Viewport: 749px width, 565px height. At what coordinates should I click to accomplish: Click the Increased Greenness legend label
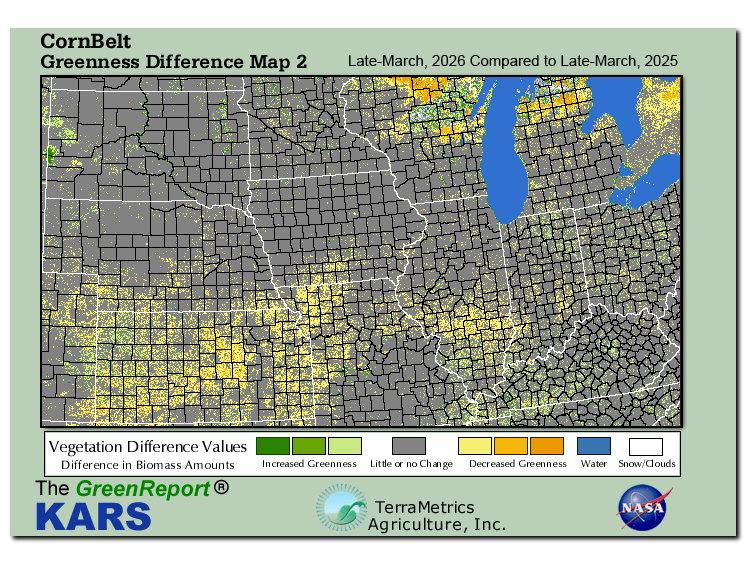tap(309, 464)
